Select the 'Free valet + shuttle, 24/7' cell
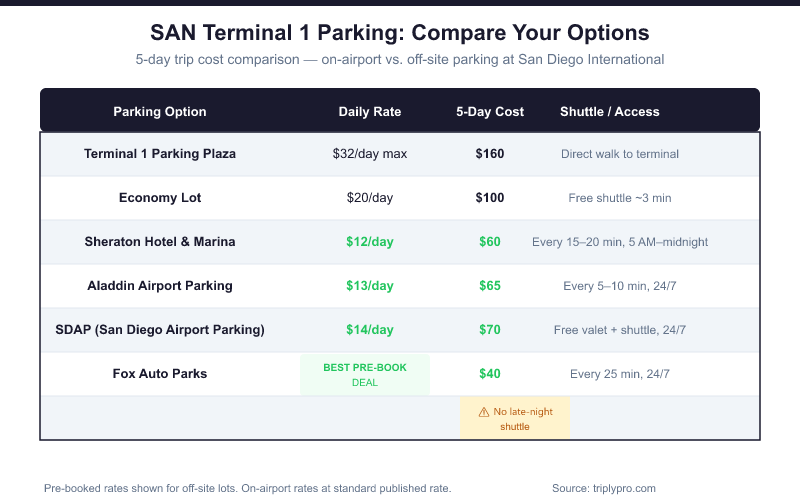This screenshot has height=500, width=800. coord(620,330)
